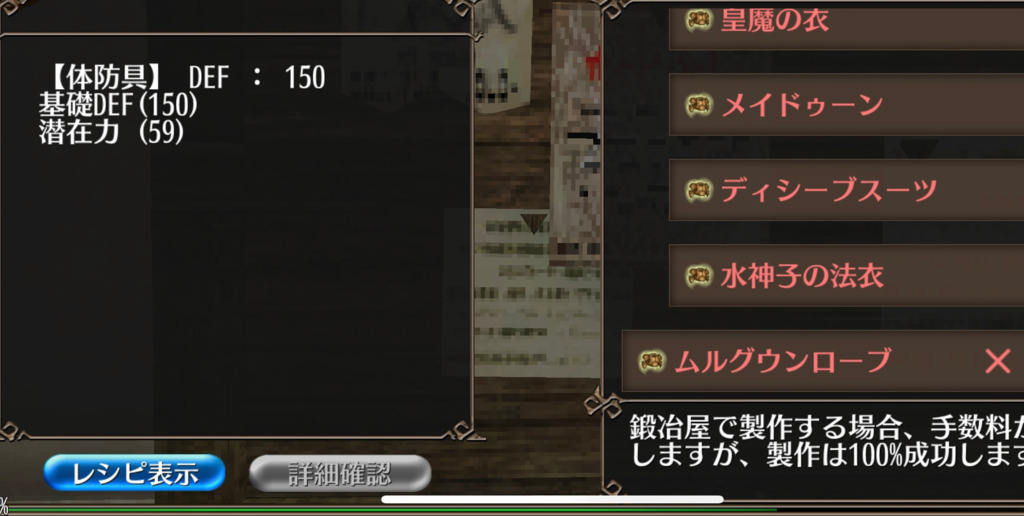Viewport: 1024px width, 516px height.
Task: Click the 皇魔の衣 armor icon
Action: point(699,20)
